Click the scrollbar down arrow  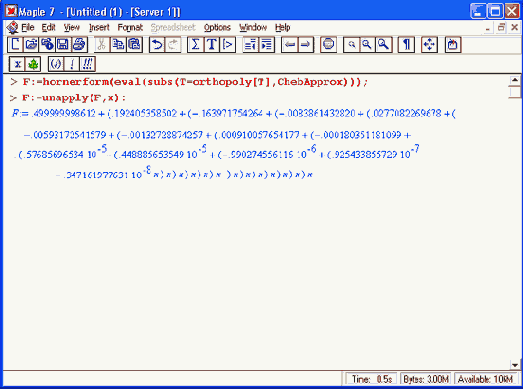click(515, 365)
